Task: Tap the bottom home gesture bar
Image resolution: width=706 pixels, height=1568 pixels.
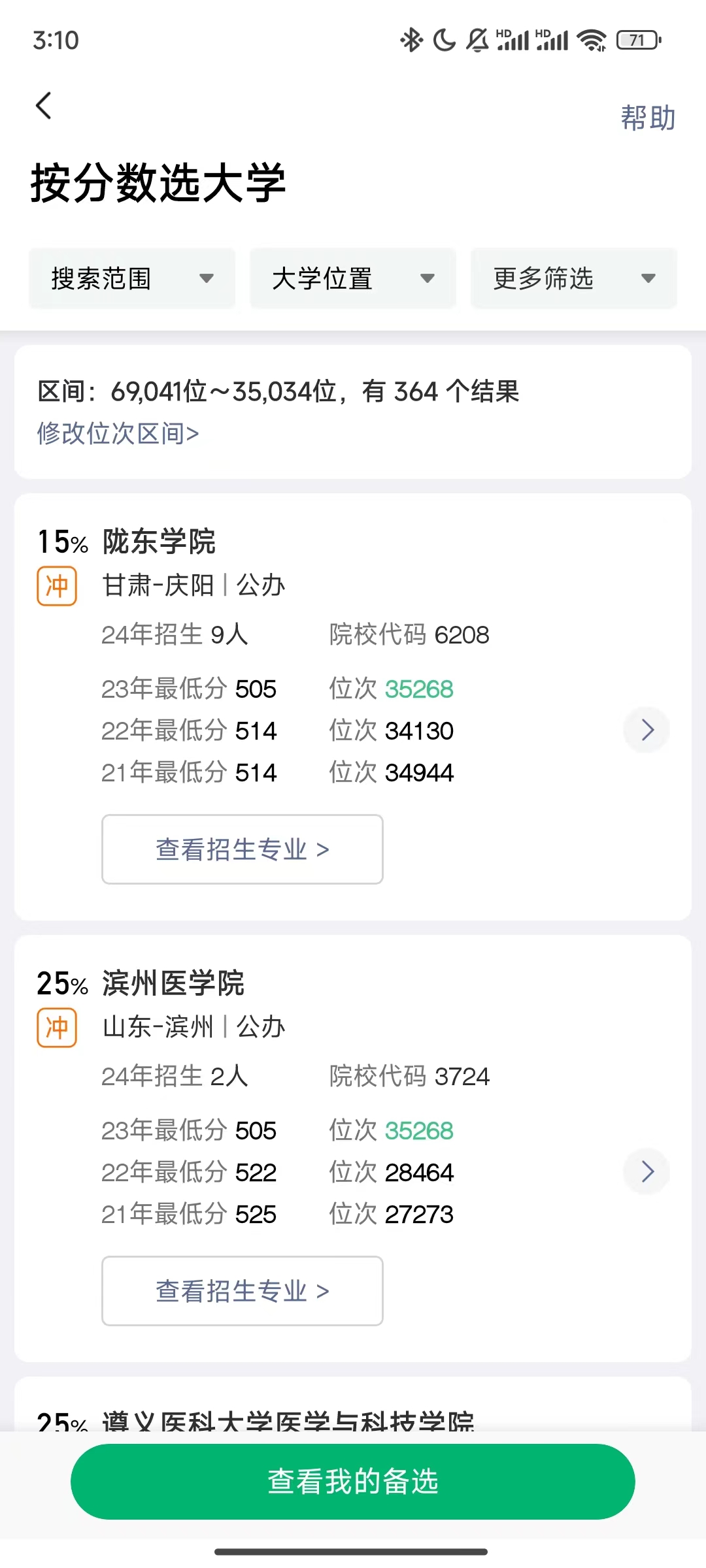Action: [x=352, y=1552]
